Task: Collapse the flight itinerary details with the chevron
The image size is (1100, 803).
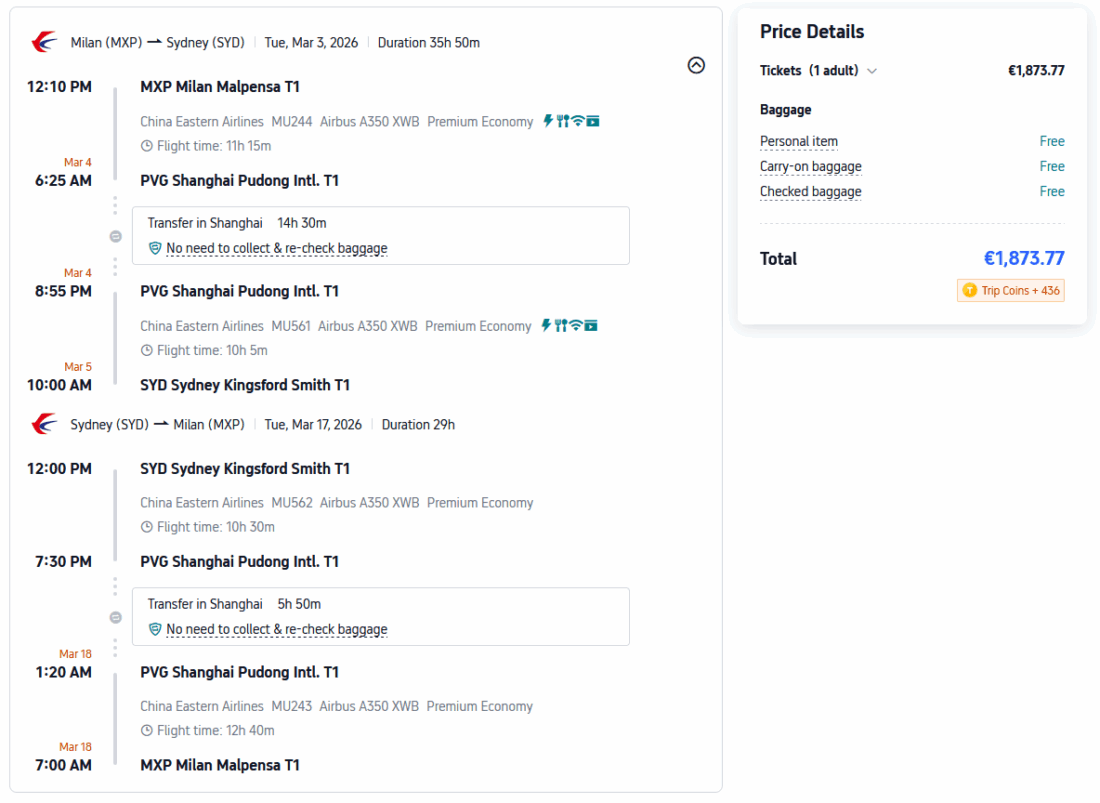Action: [697, 65]
